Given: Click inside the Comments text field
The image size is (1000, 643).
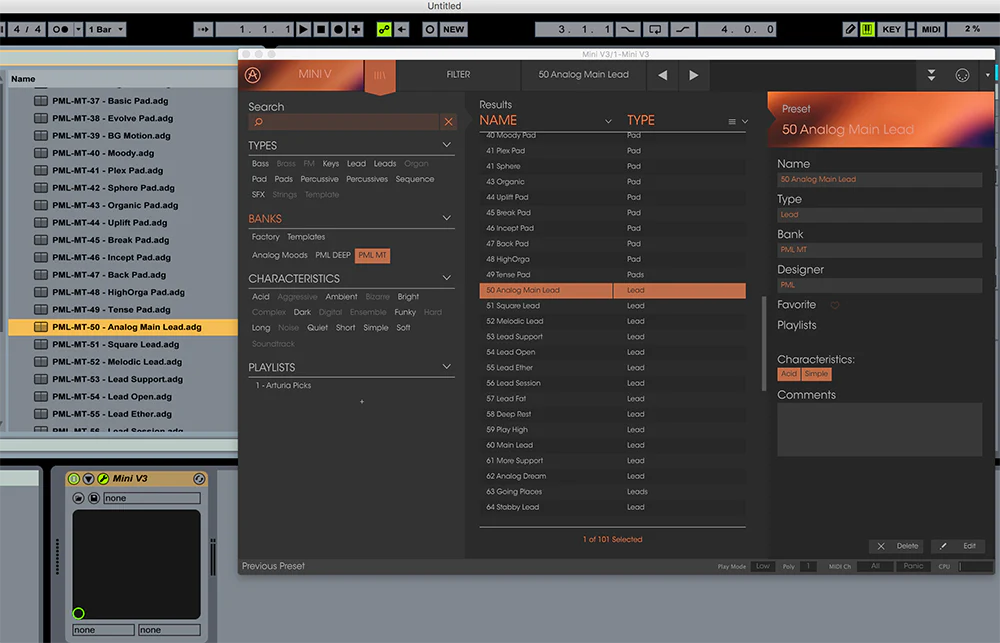Looking at the screenshot, I should click(x=879, y=430).
